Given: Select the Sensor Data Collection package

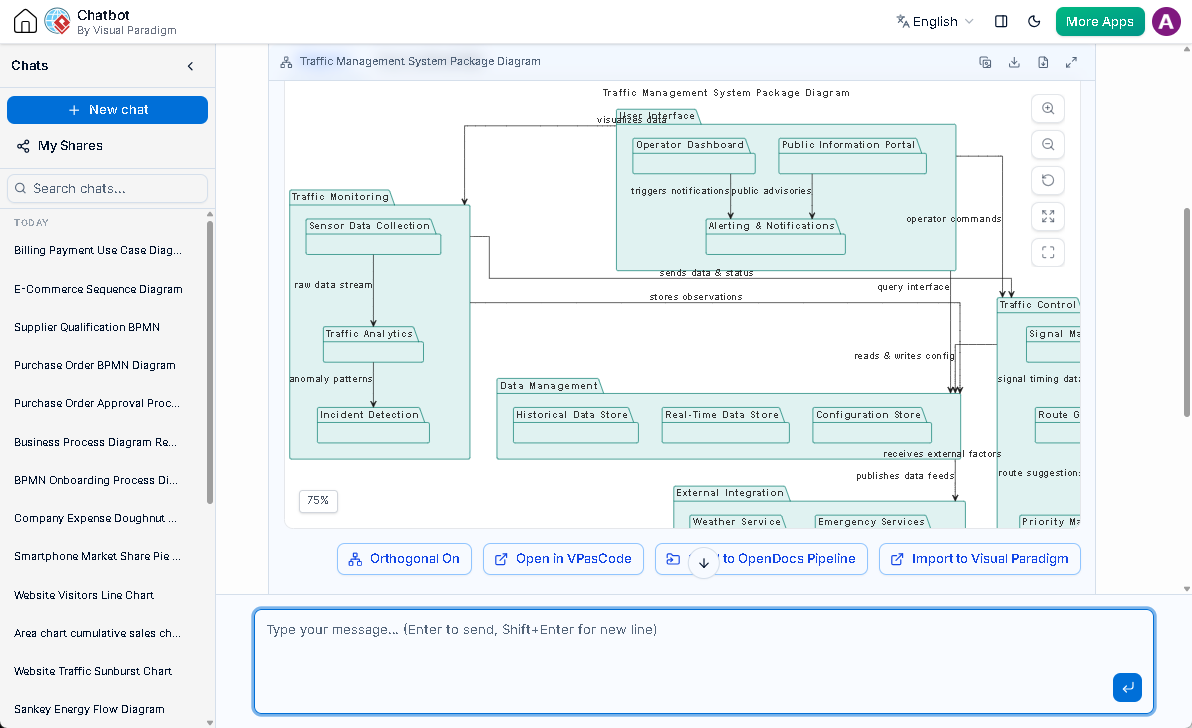Looking at the screenshot, I should pos(373,236).
